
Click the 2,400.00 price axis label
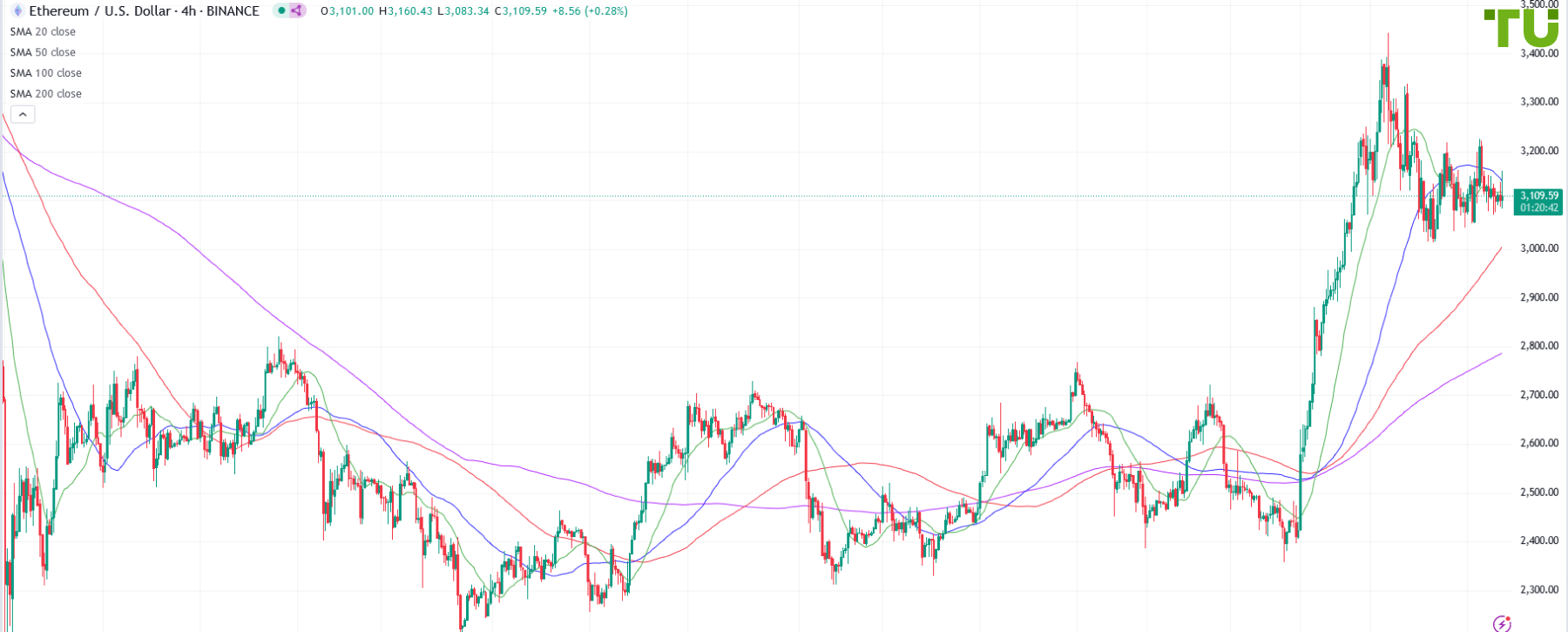(x=1539, y=540)
